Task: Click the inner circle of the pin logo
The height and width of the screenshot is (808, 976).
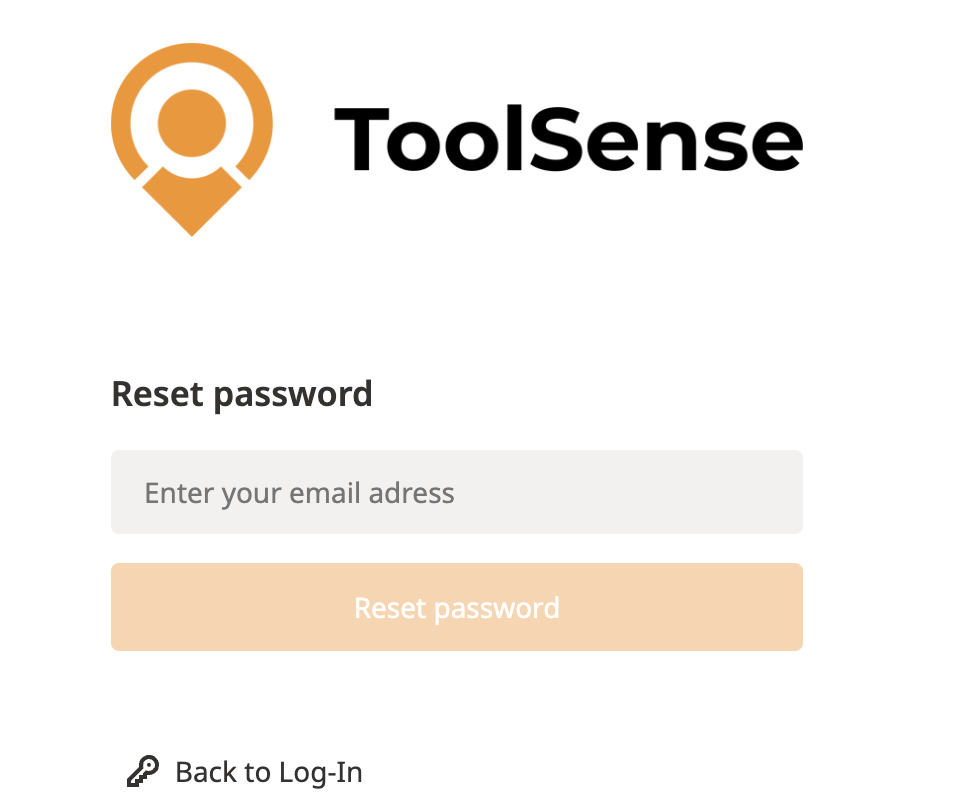Action: tap(191, 122)
